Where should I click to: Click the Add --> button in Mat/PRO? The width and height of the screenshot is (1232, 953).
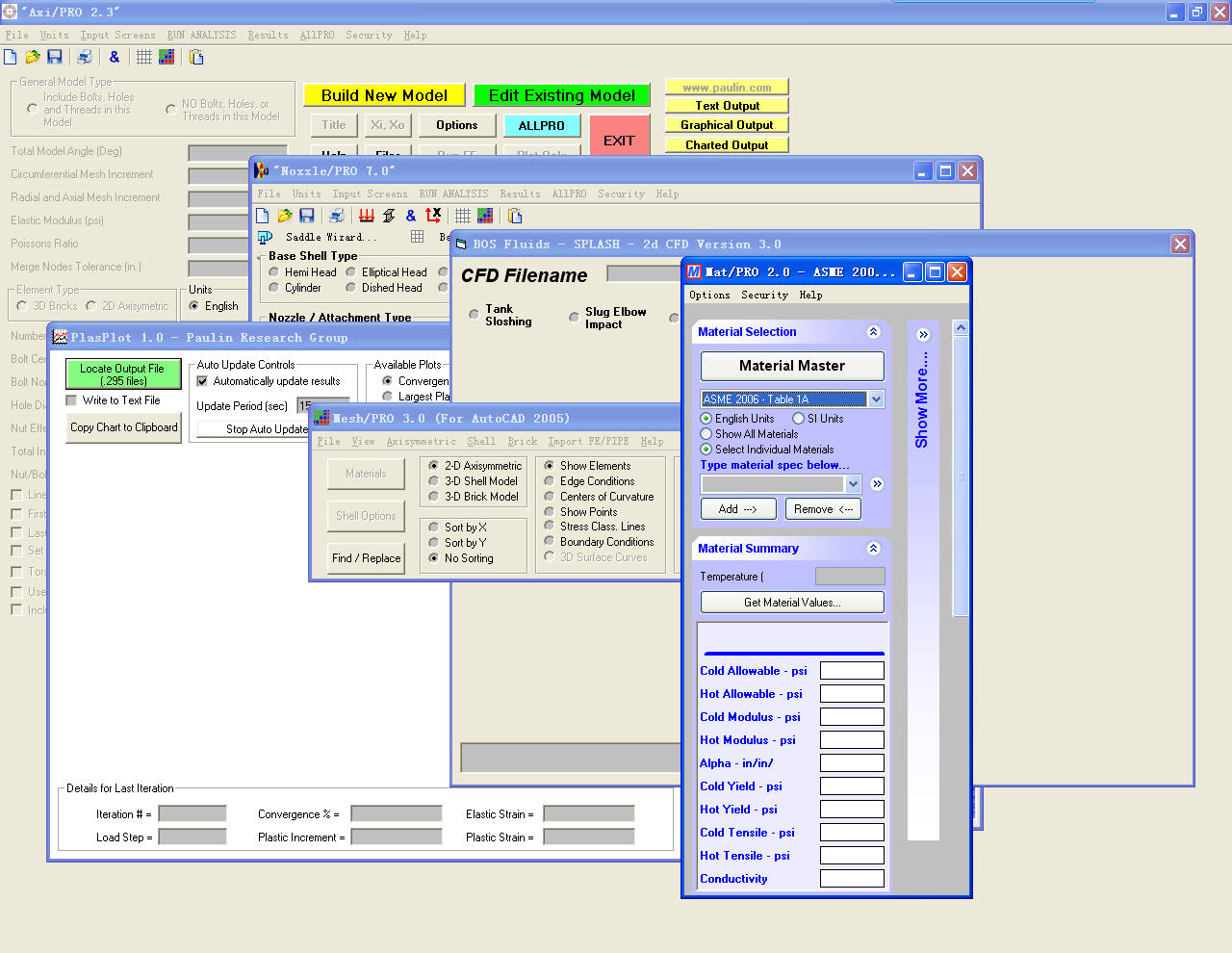point(738,509)
